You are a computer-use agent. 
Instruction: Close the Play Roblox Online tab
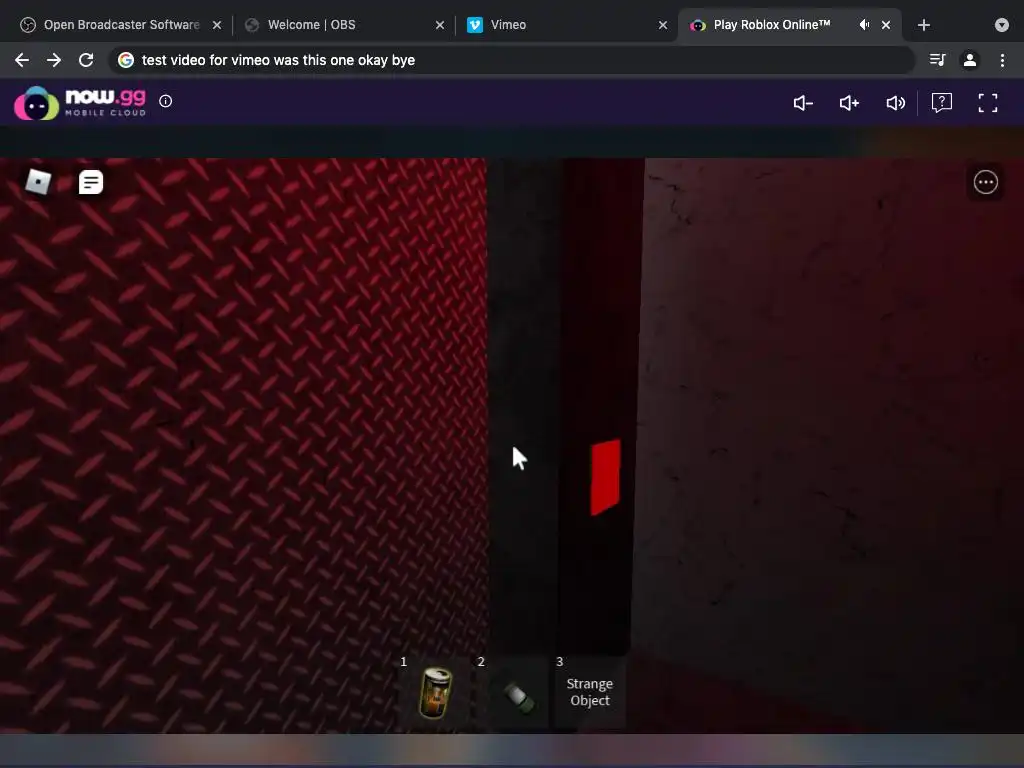click(x=886, y=25)
